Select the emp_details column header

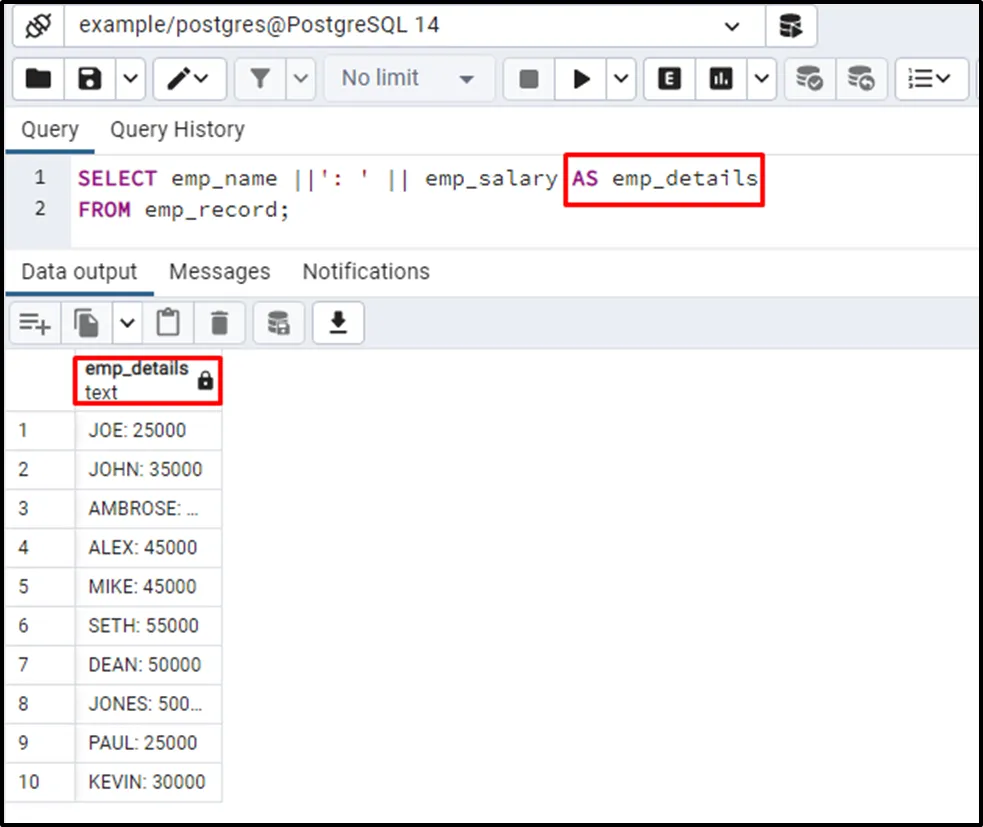click(x=137, y=380)
